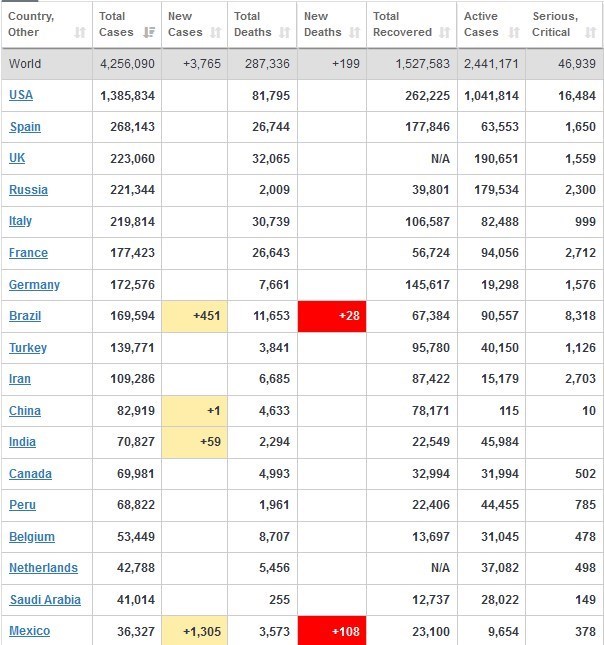Go to the Netherlands country page

click(x=43, y=568)
